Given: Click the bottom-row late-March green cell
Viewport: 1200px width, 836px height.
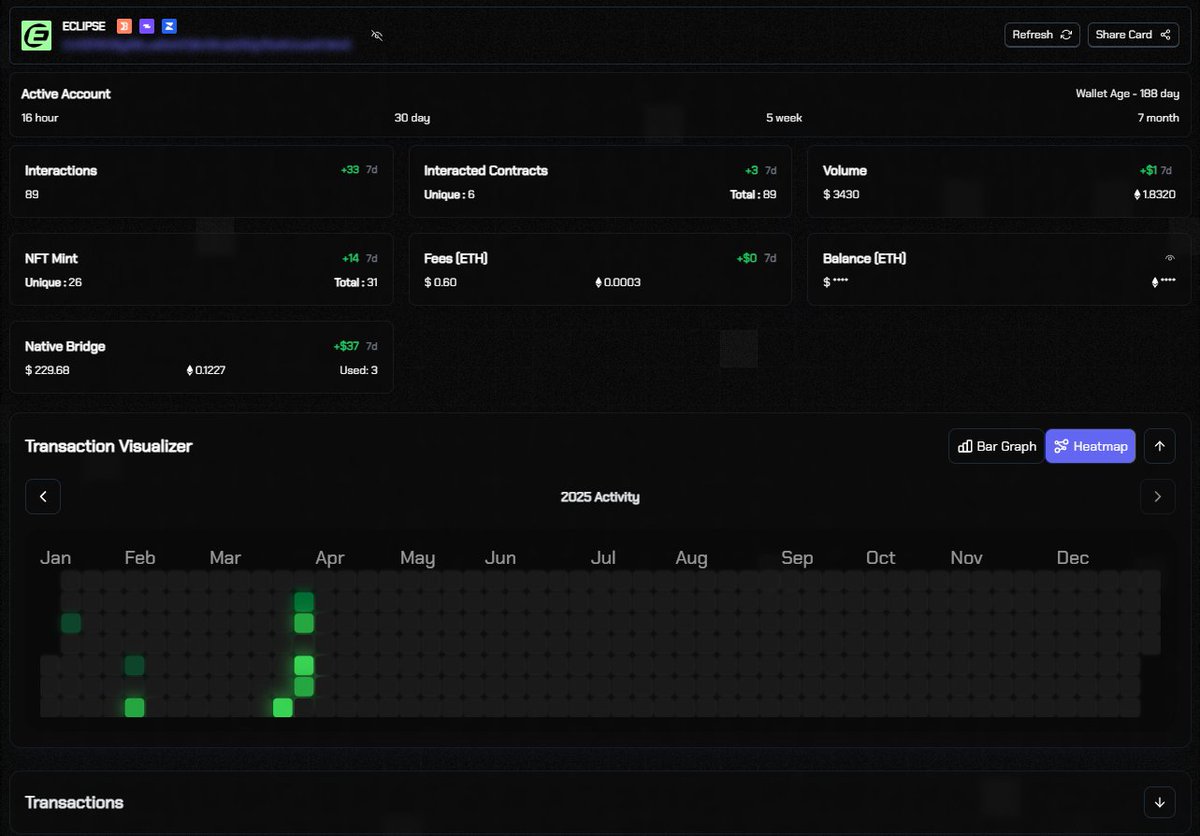Looking at the screenshot, I should point(283,707).
